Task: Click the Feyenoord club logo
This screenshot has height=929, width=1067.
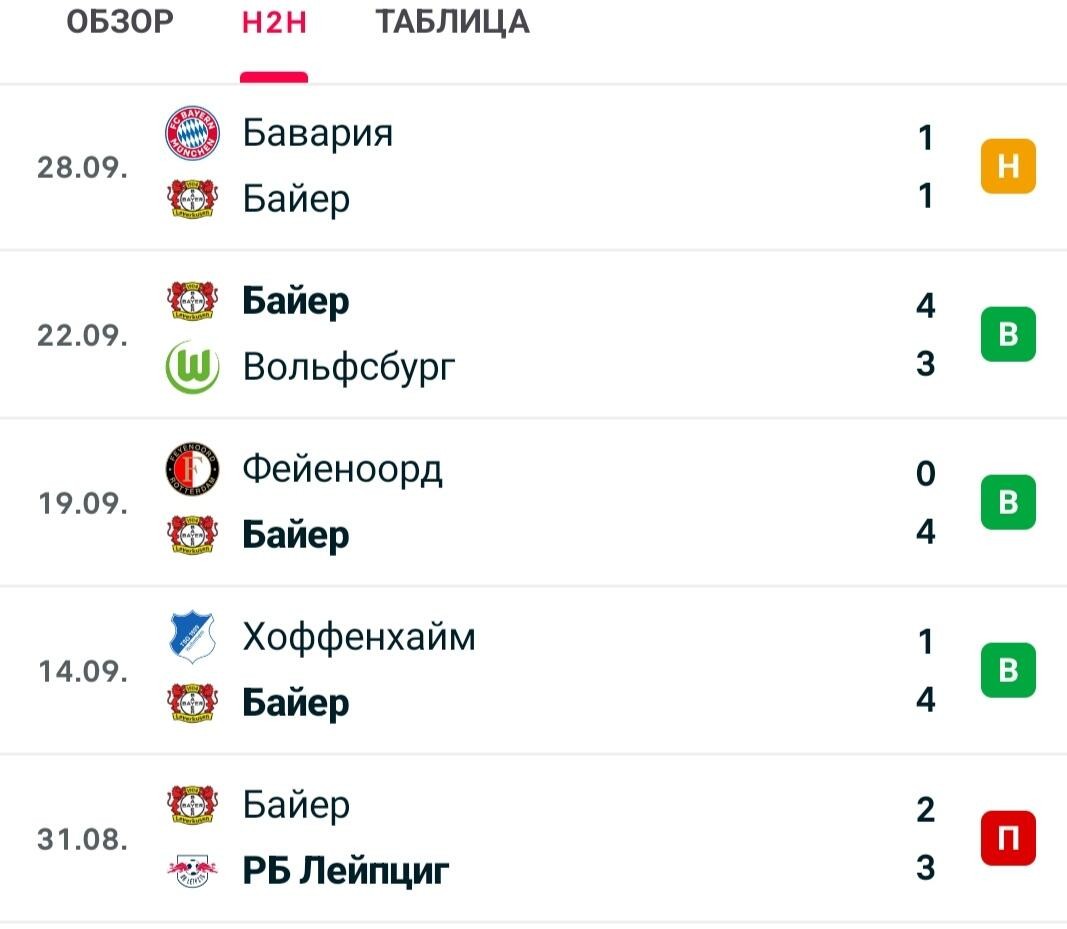Action: click(193, 469)
